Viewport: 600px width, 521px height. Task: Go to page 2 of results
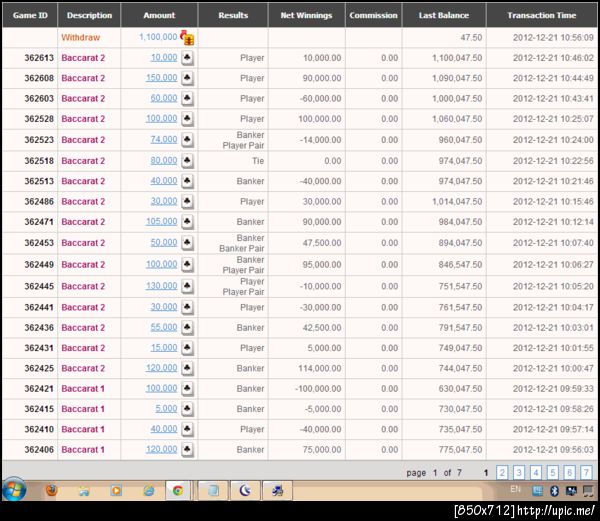pyautogui.click(x=502, y=473)
